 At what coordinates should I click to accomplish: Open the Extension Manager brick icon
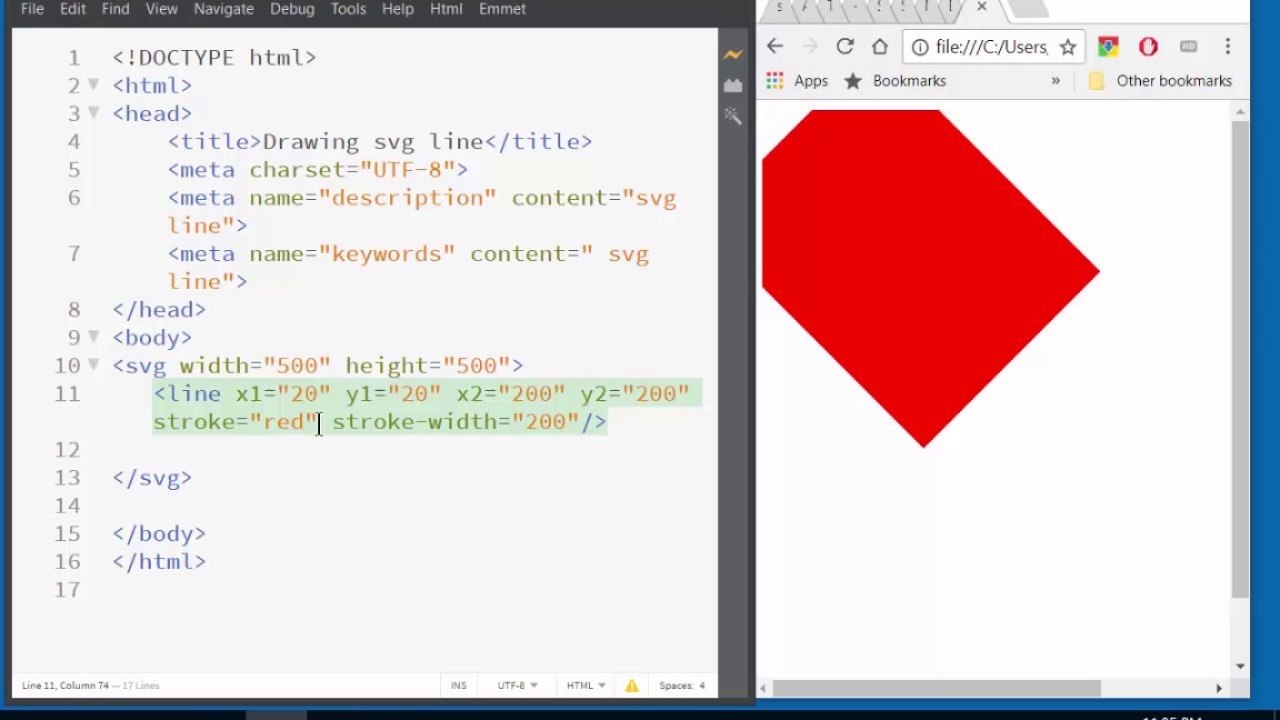(733, 86)
